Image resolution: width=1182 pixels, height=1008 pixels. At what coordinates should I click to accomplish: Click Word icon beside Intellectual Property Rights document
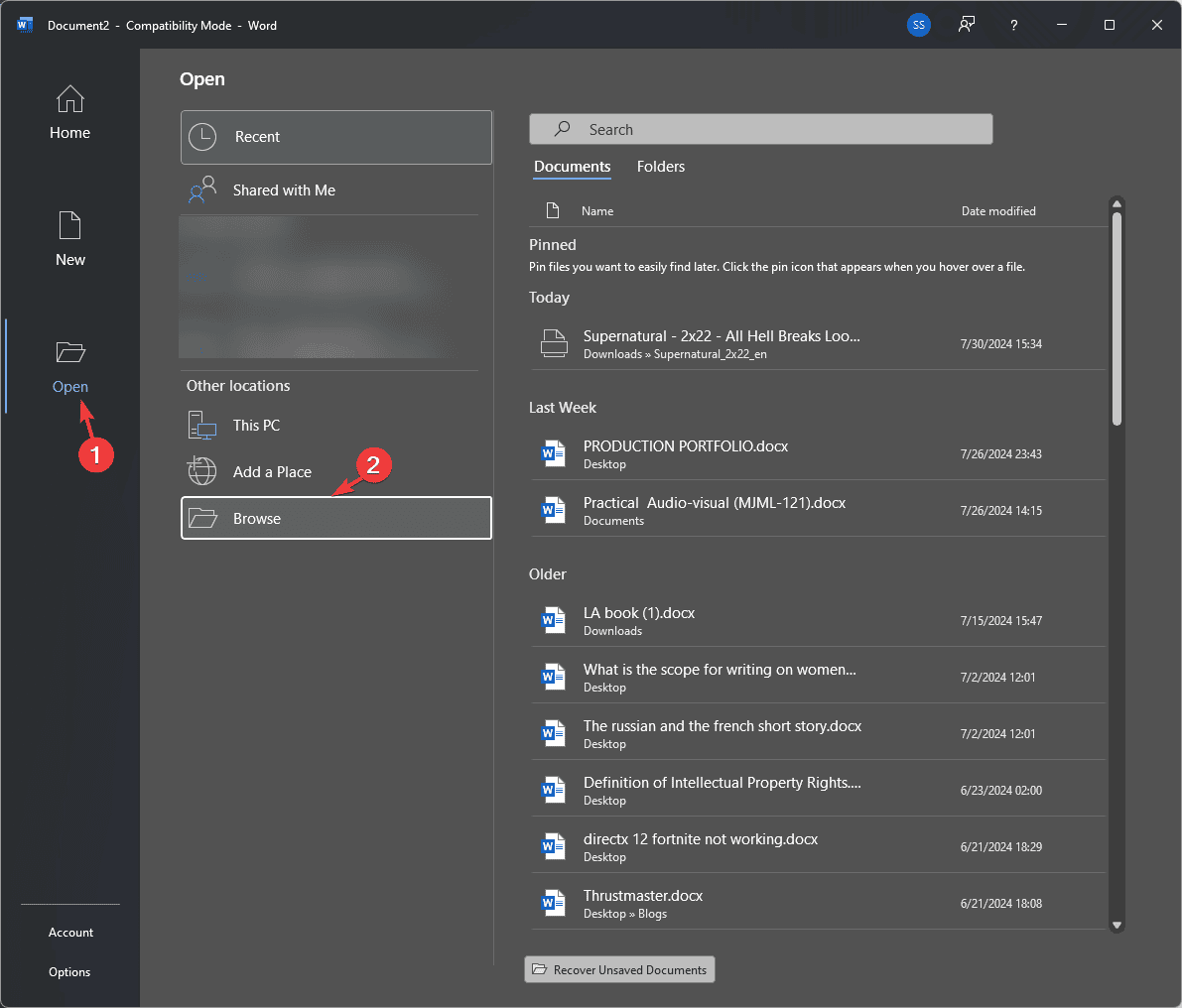[x=554, y=790]
